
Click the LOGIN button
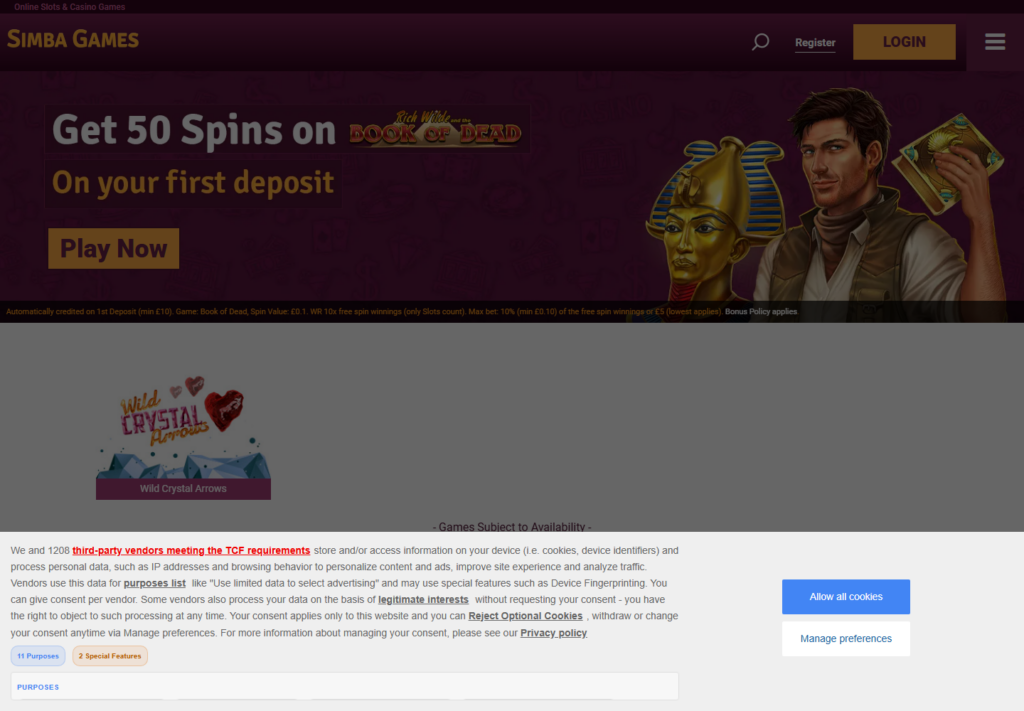(x=904, y=42)
